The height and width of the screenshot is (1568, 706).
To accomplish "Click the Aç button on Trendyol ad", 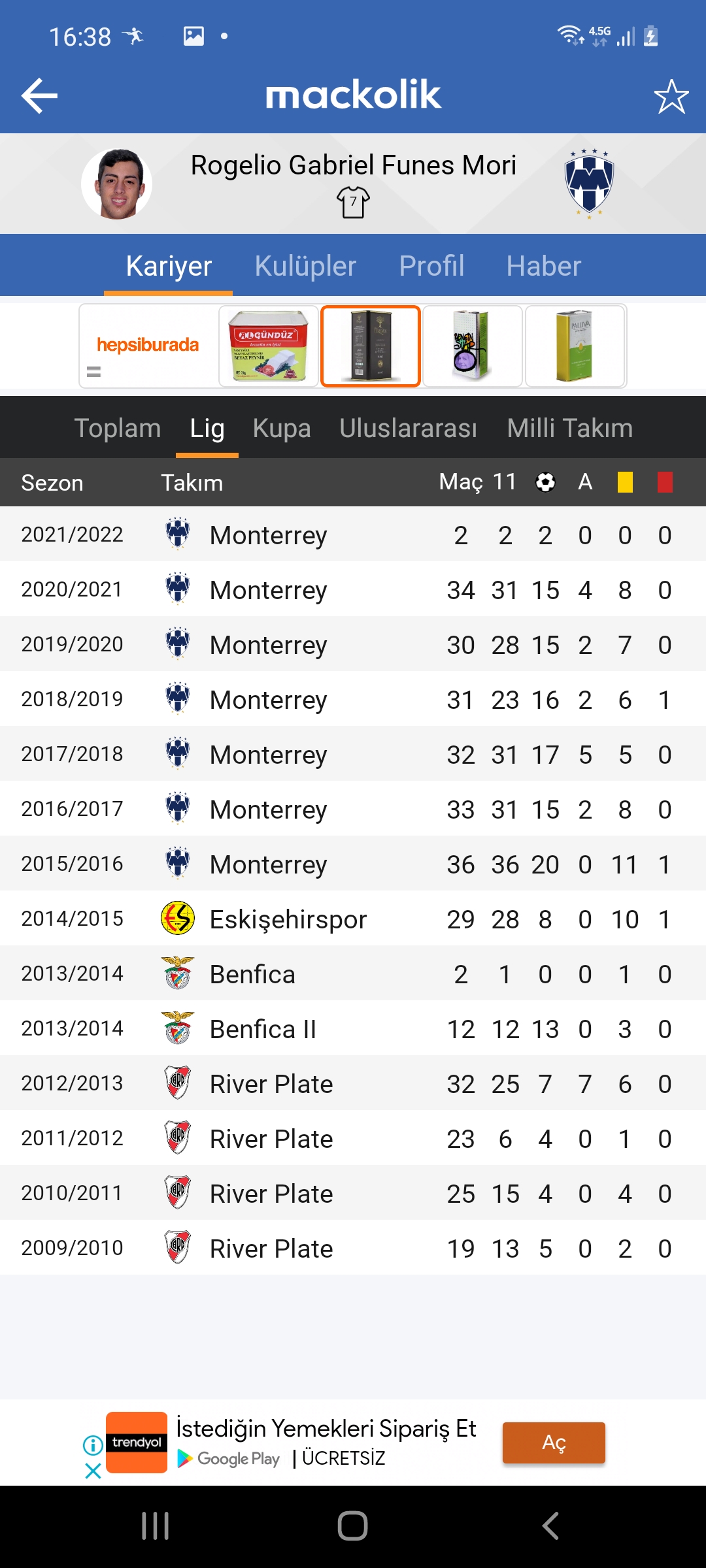I will click(554, 1443).
